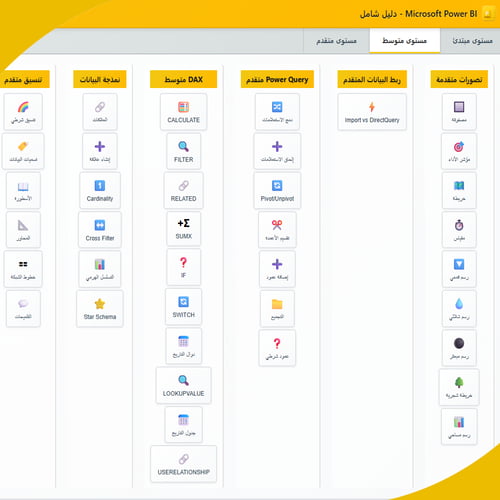Viewport: 500px width, 500px height.
Task: Open the Pivot/Unpivot card
Action: 277,190
